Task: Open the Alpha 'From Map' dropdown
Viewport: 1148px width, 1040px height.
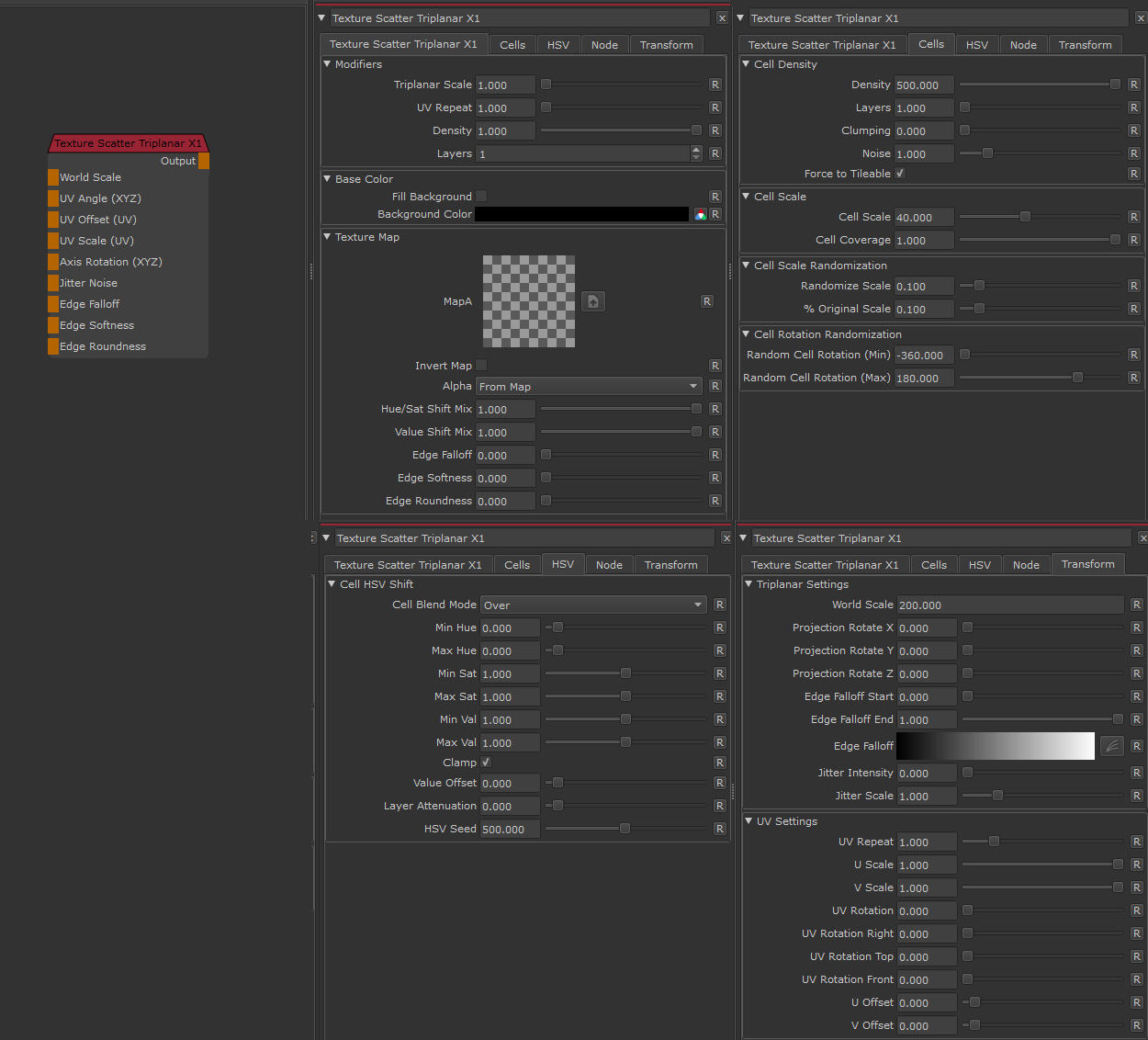Action: (588, 387)
